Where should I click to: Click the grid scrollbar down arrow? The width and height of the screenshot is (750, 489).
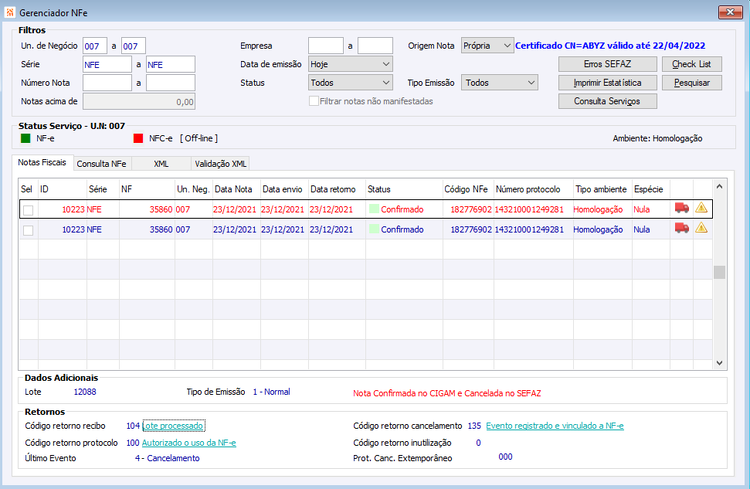pos(719,363)
